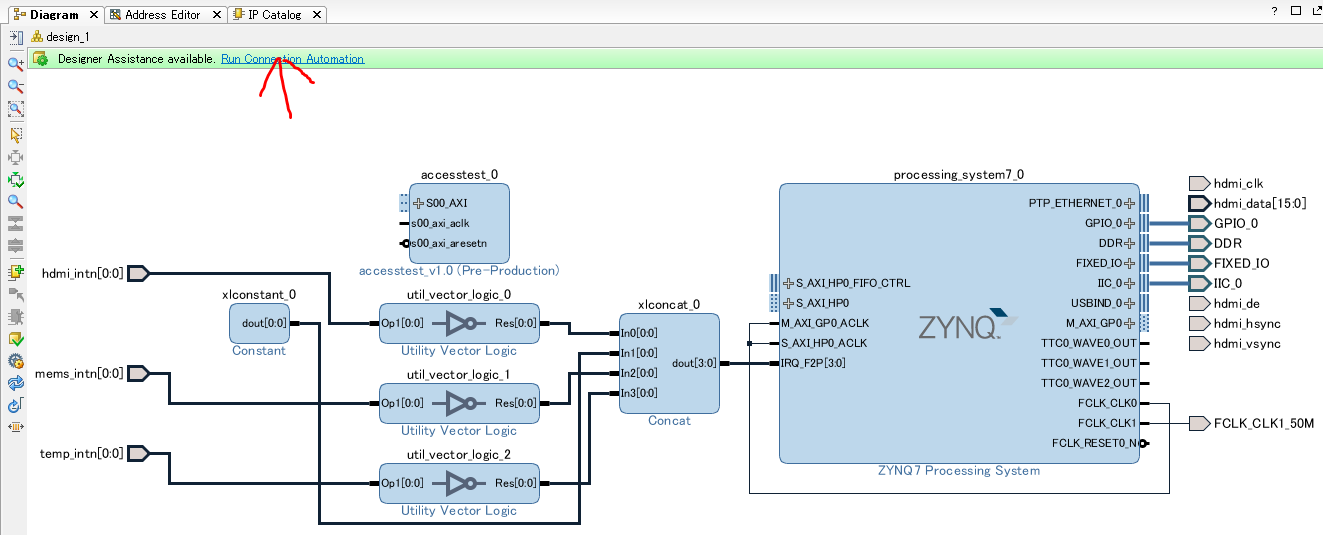Expand the S00_AXI interface on accesstest_0

pos(419,203)
